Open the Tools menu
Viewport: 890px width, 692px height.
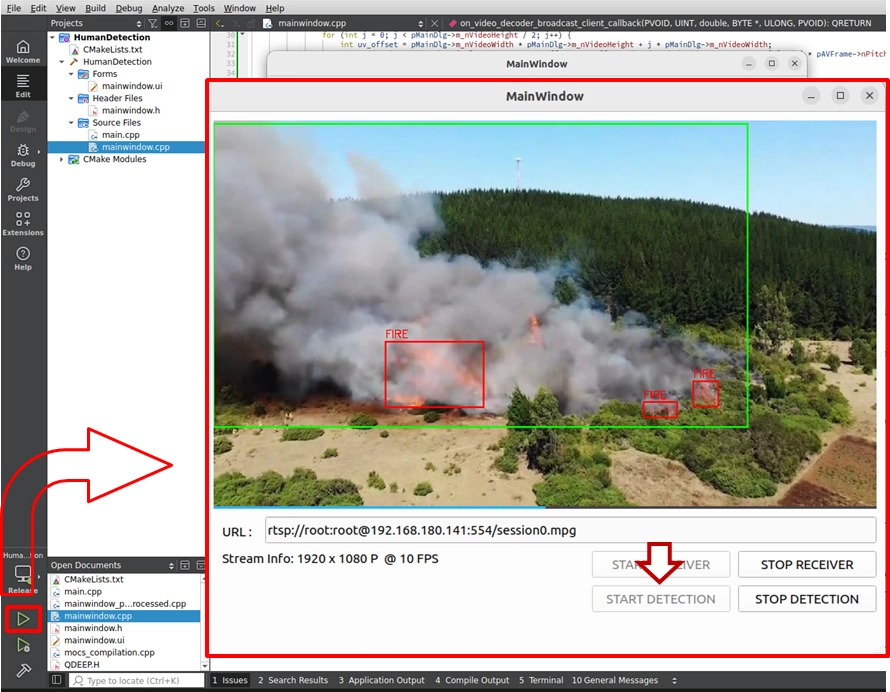click(x=204, y=8)
